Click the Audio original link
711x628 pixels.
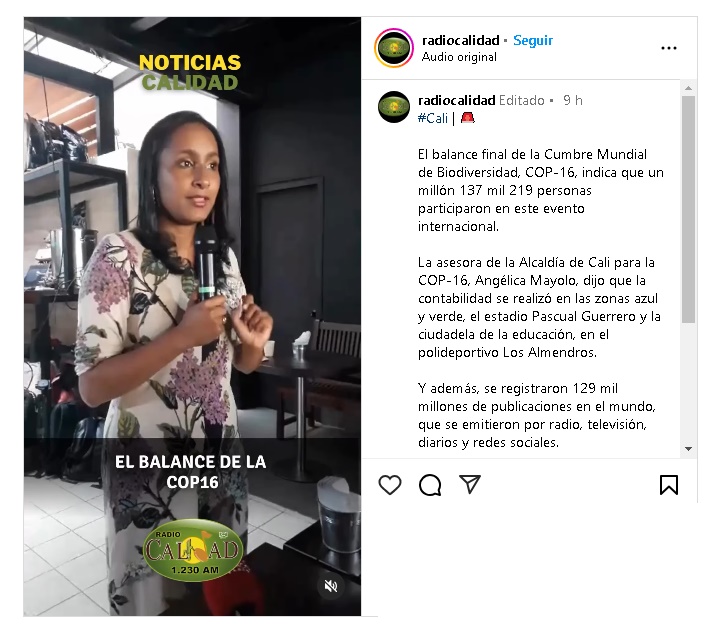pyautogui.click(x=459, y=57)
